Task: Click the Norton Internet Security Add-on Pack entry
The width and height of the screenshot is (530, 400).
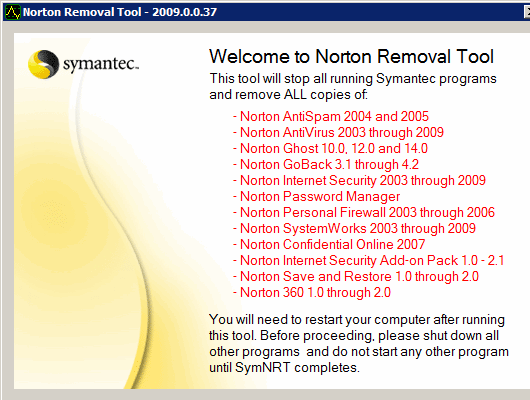Action: pyautogui.click(x=368, y=260)
